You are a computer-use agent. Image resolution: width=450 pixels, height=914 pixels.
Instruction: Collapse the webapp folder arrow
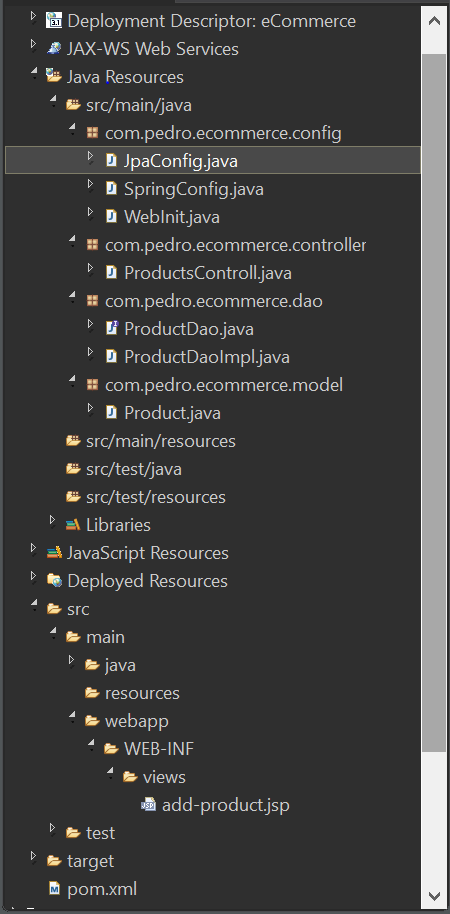(72, 718)
